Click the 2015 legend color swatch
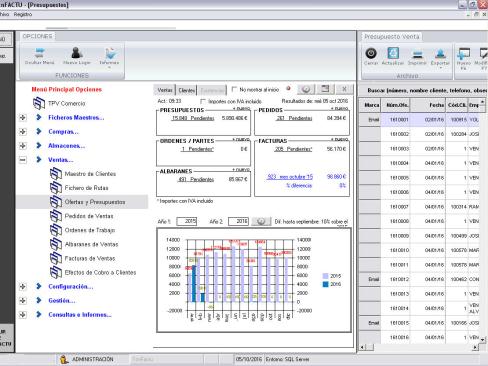 pos(325,276)
